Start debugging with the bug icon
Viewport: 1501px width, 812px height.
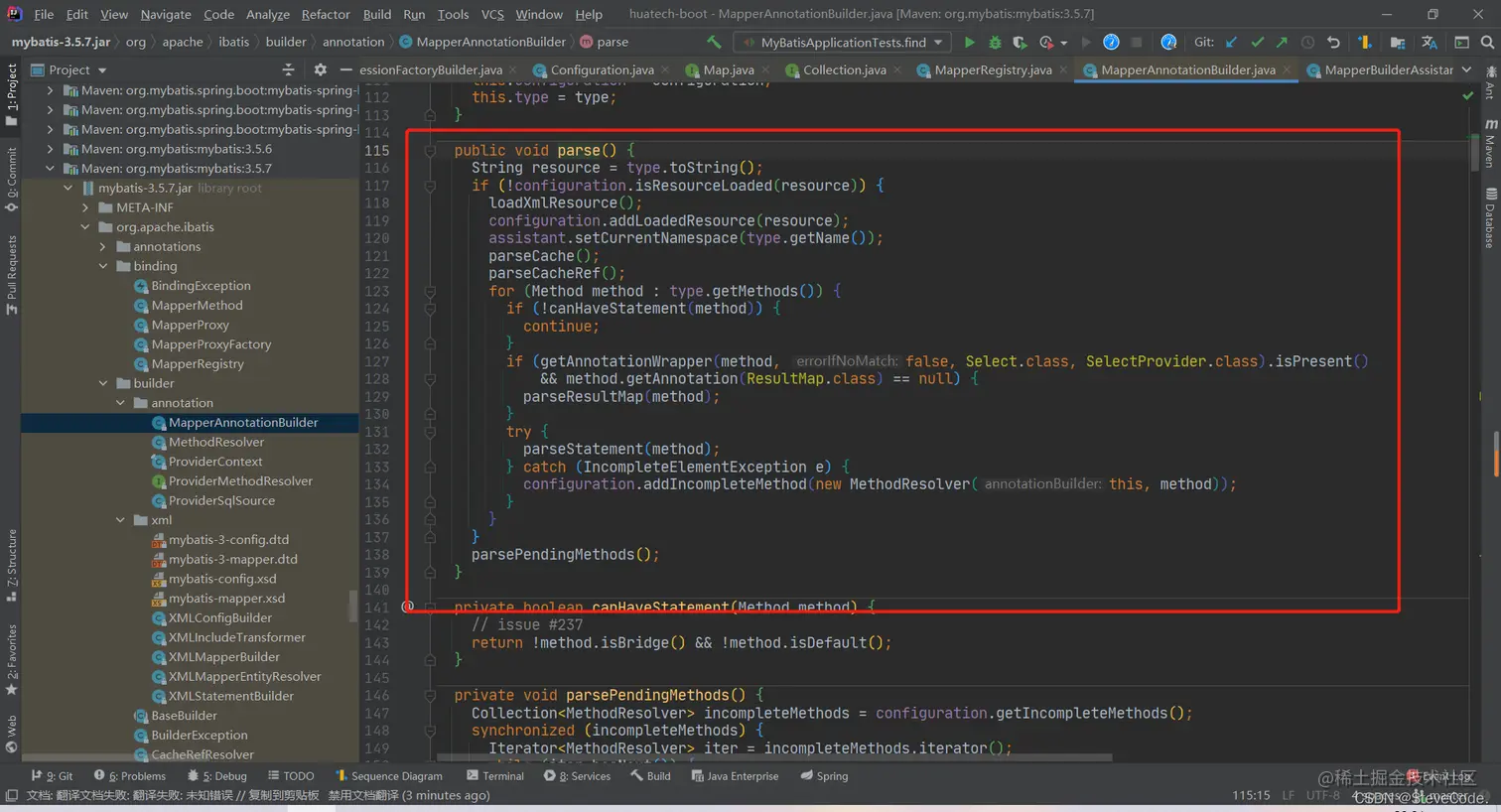995,42
